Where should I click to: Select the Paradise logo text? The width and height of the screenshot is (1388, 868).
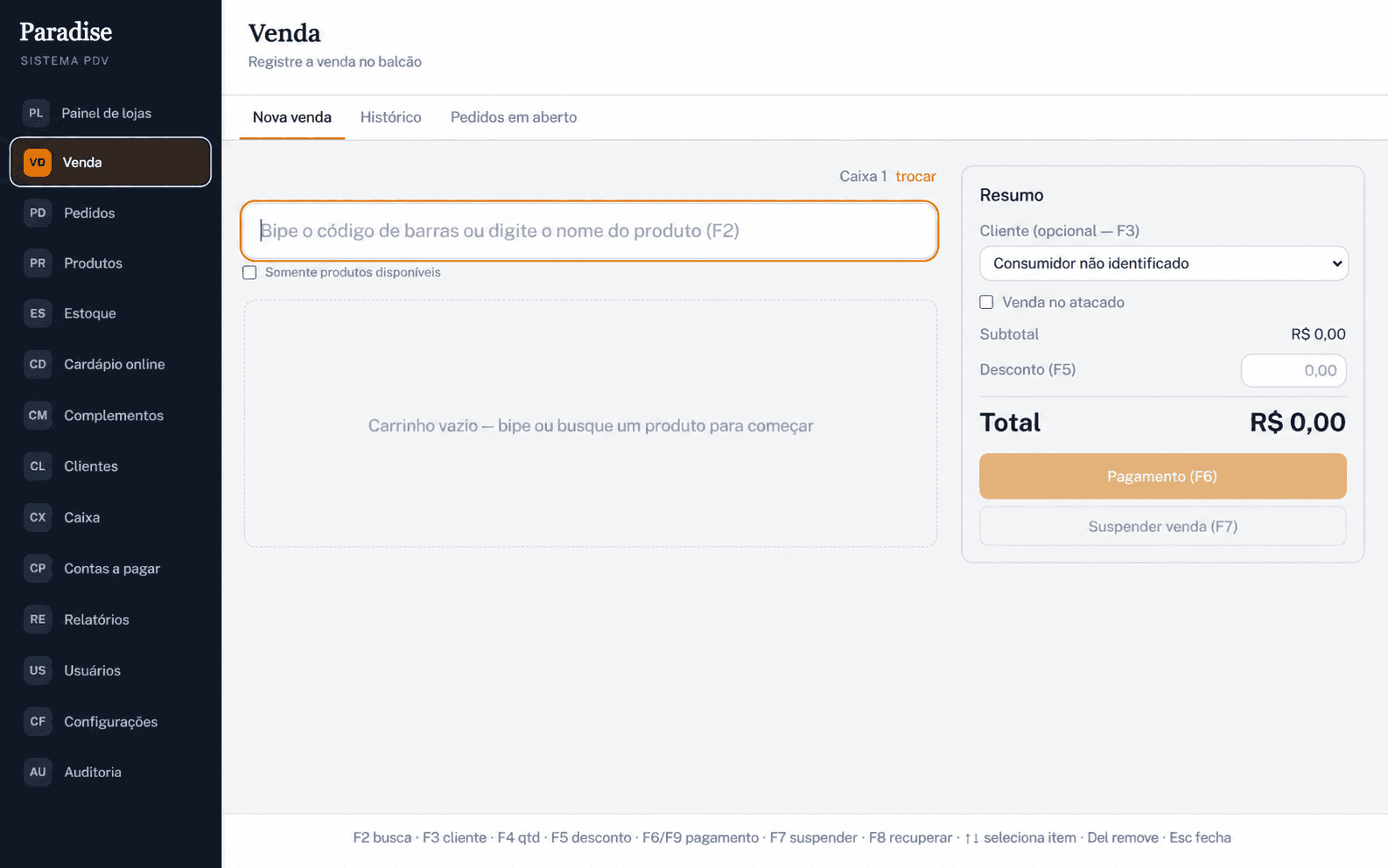coord(66,32)
